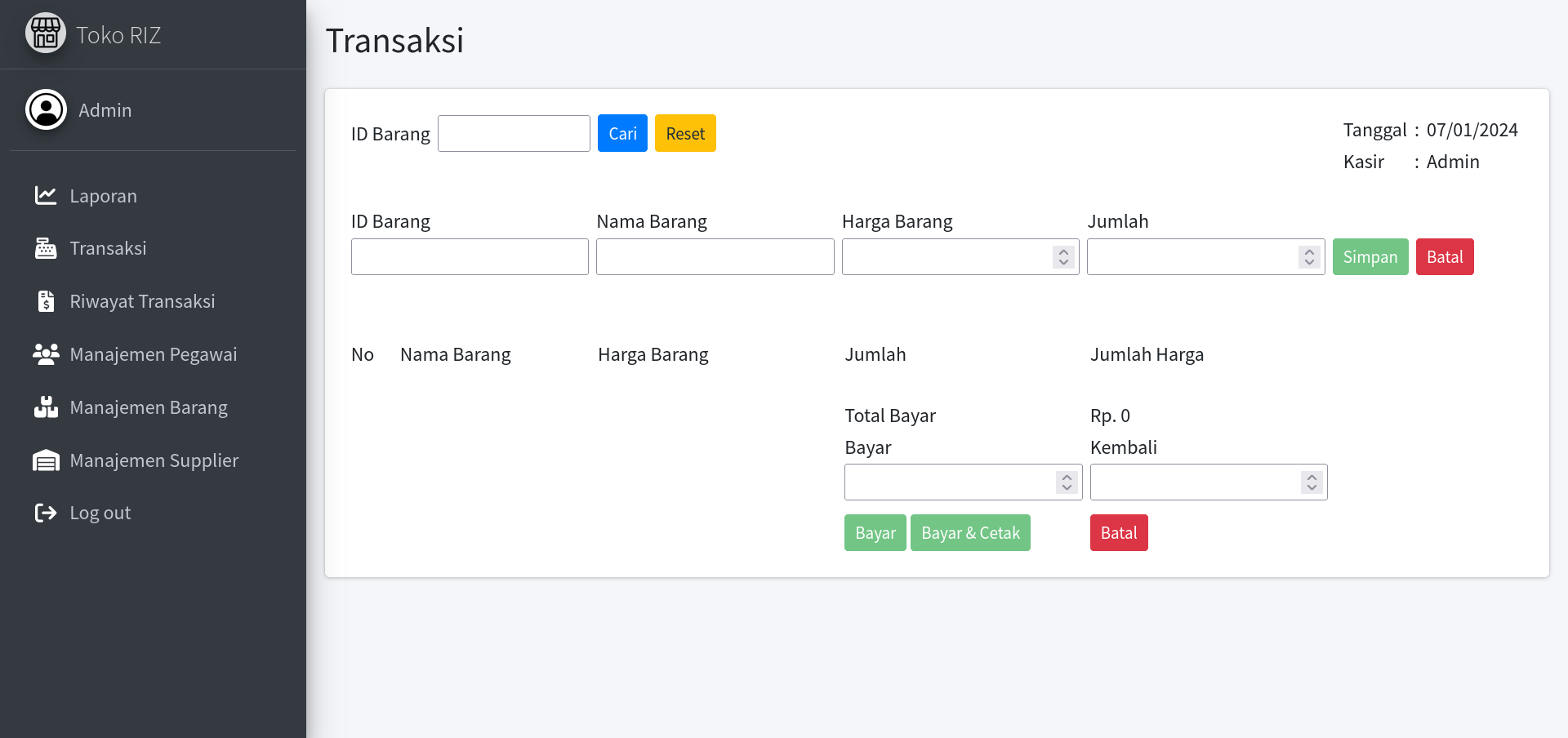Open Laporan chart icon in sidebar

tap(46, 195)
